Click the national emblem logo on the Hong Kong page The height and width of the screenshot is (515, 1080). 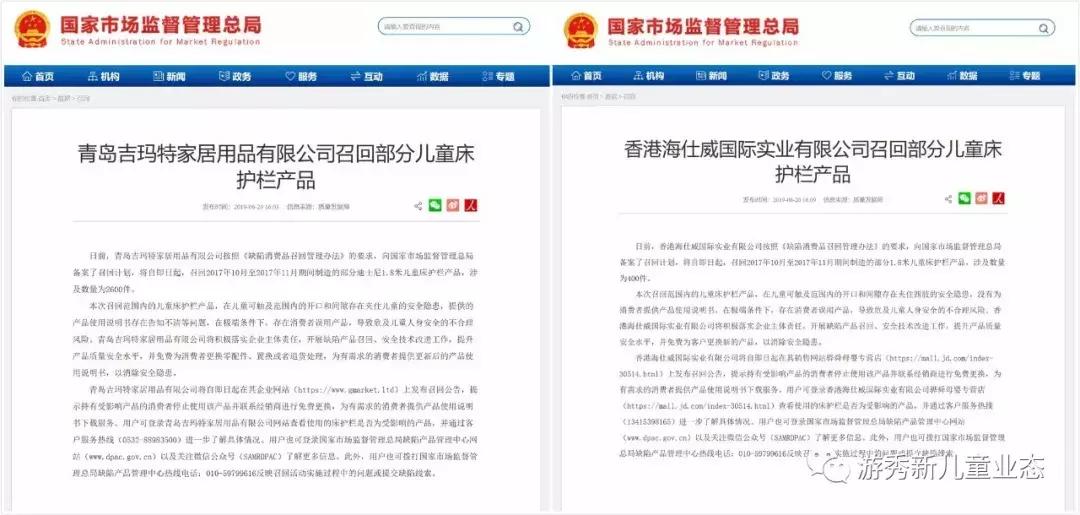click(581, 30)
